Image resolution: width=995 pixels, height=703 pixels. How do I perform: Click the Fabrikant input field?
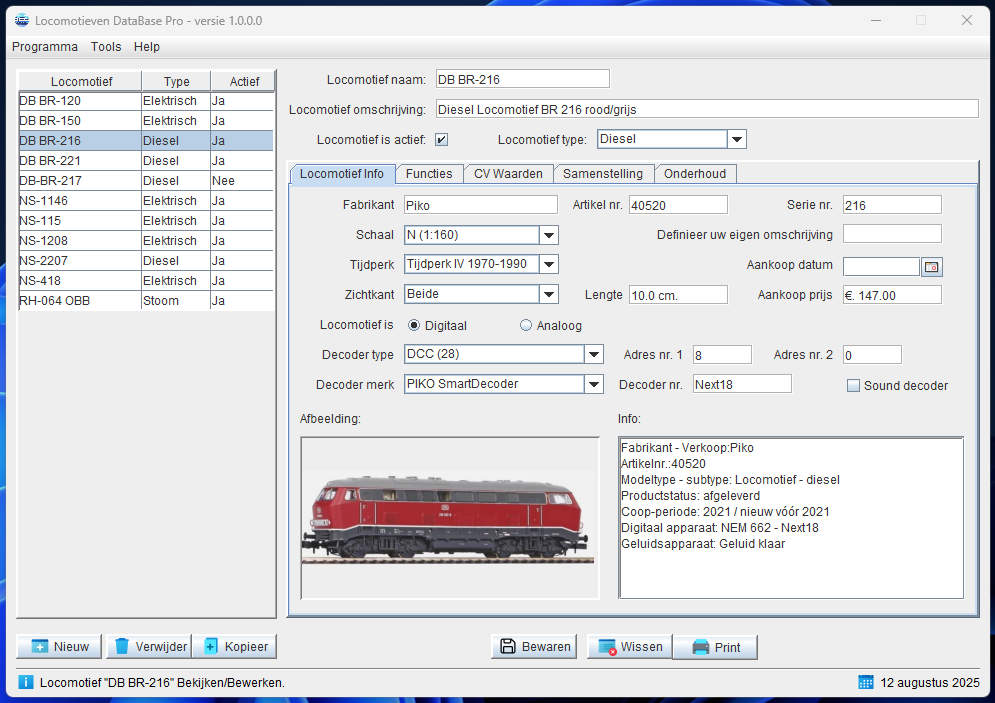pos(481,205)
